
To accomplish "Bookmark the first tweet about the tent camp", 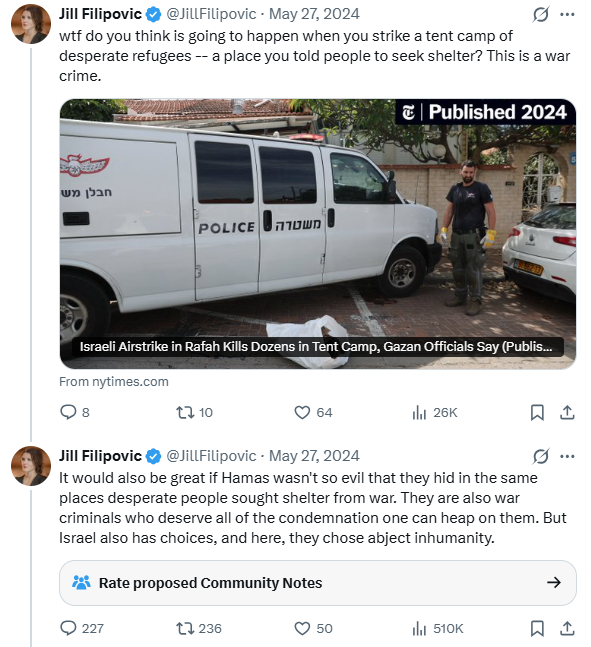I will 537,412.
